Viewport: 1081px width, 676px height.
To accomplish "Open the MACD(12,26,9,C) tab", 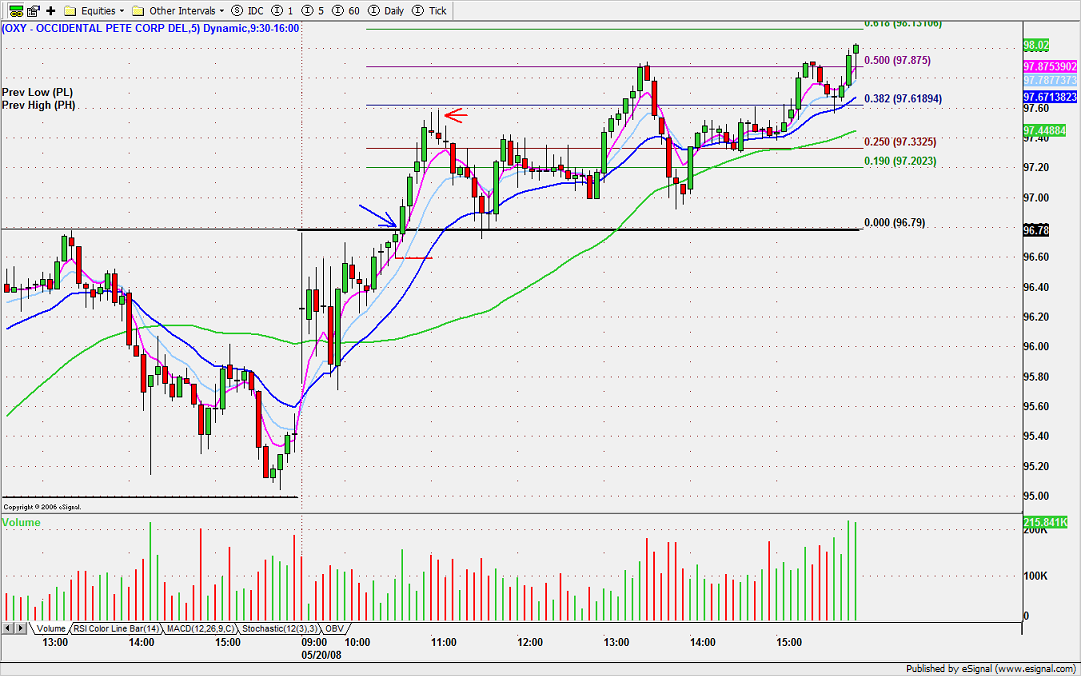I will 200,628.
